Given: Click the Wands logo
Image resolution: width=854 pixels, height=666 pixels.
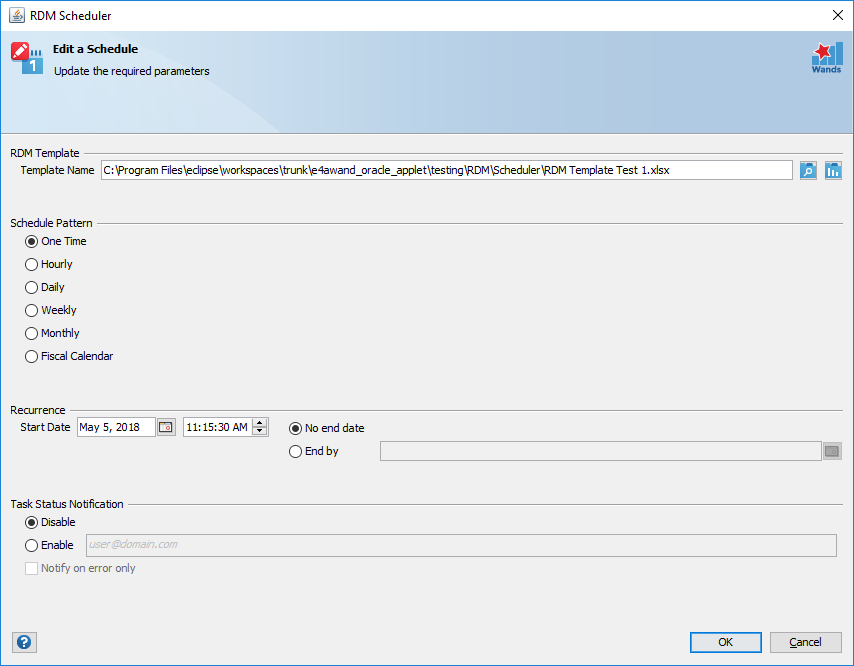Looking at the screenshot, I should tap(826, 57).
